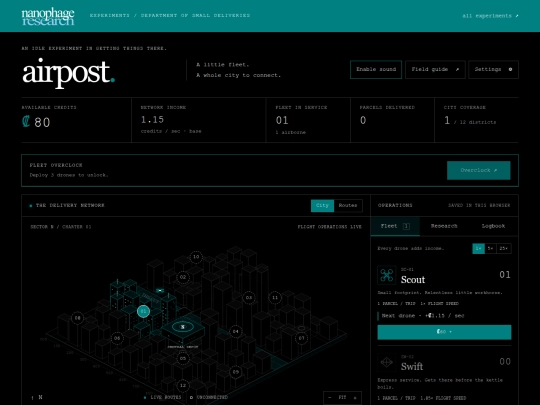Zoom out the map with minus control

(x=330, y=397)
